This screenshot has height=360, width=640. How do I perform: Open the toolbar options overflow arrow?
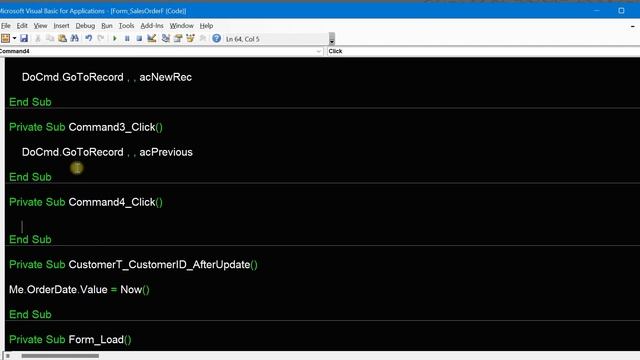pos(331,39)
